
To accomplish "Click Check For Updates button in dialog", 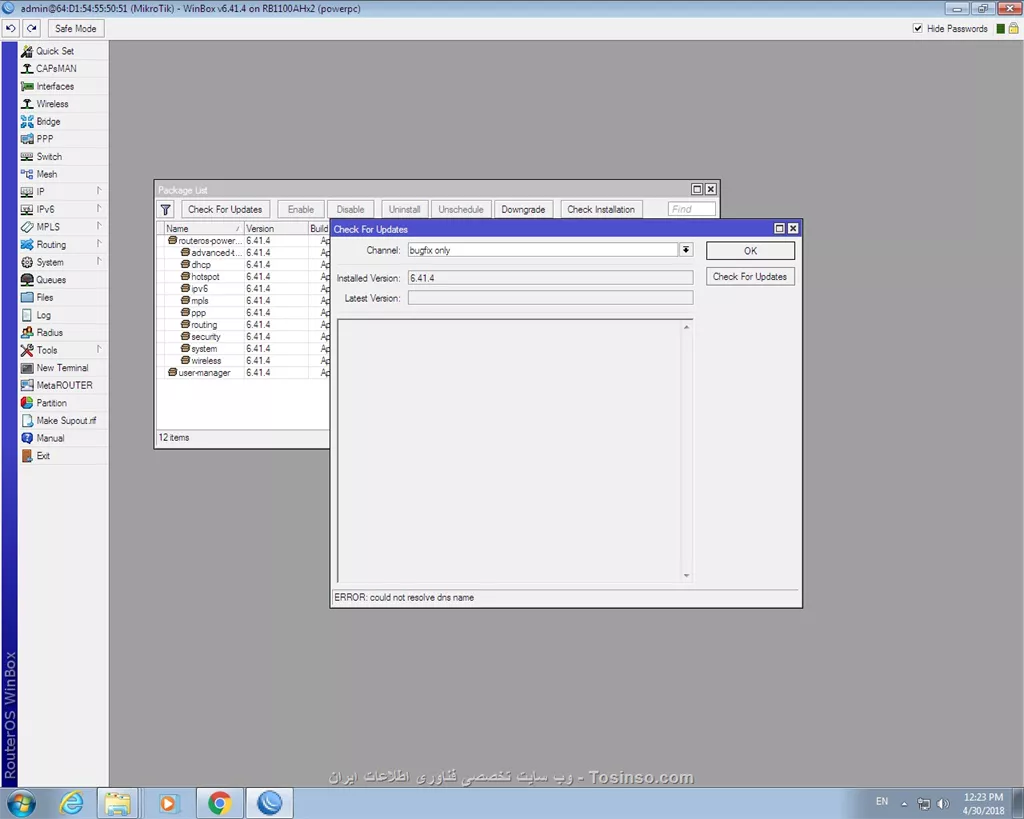I will tap(750, 276).
